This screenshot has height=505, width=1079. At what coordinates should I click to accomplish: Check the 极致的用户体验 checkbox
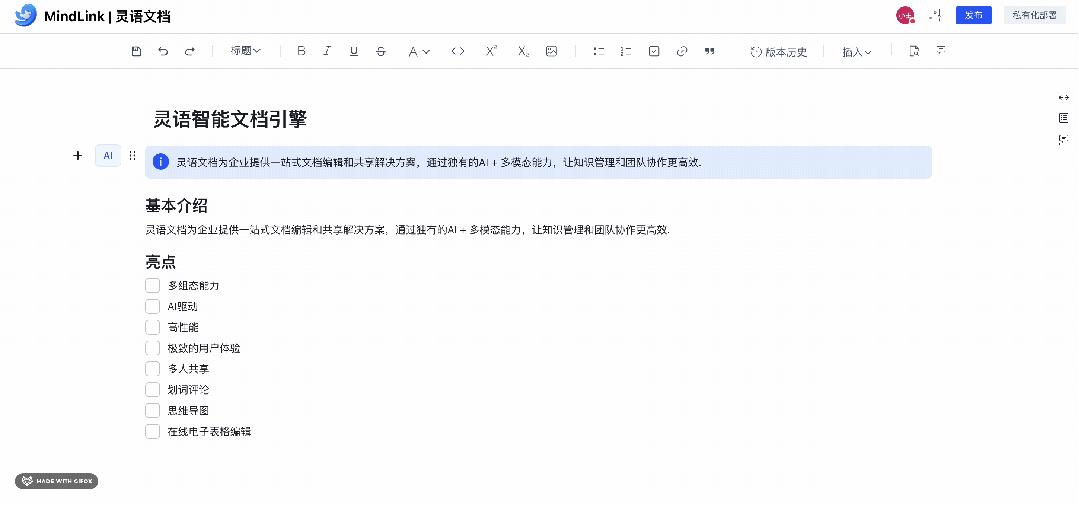pyautogui.click(x=152, y=348)
